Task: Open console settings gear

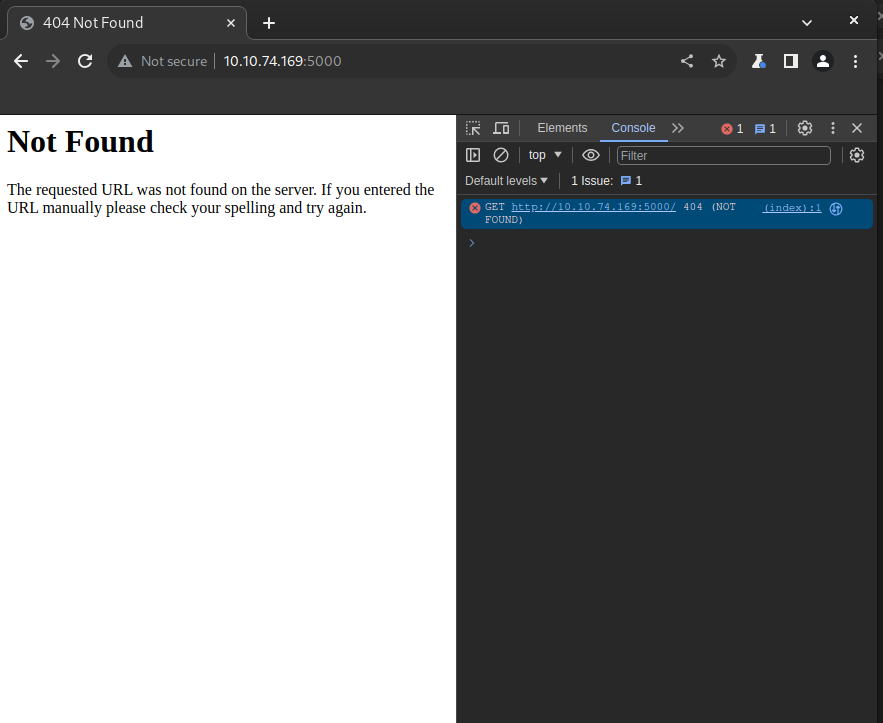Action: point(857,155)
